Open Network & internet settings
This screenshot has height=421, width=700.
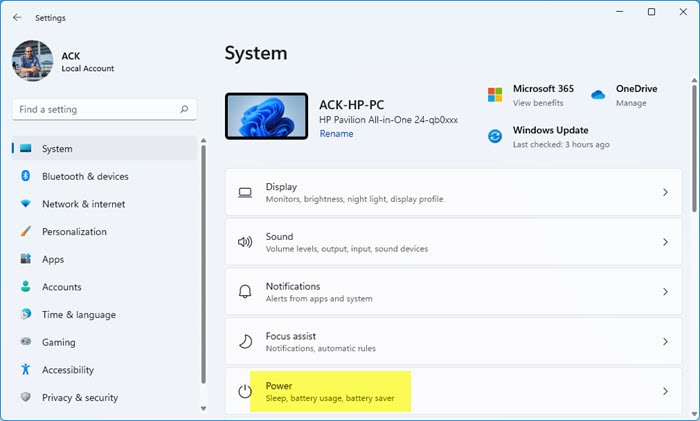(x=104, y=204)
